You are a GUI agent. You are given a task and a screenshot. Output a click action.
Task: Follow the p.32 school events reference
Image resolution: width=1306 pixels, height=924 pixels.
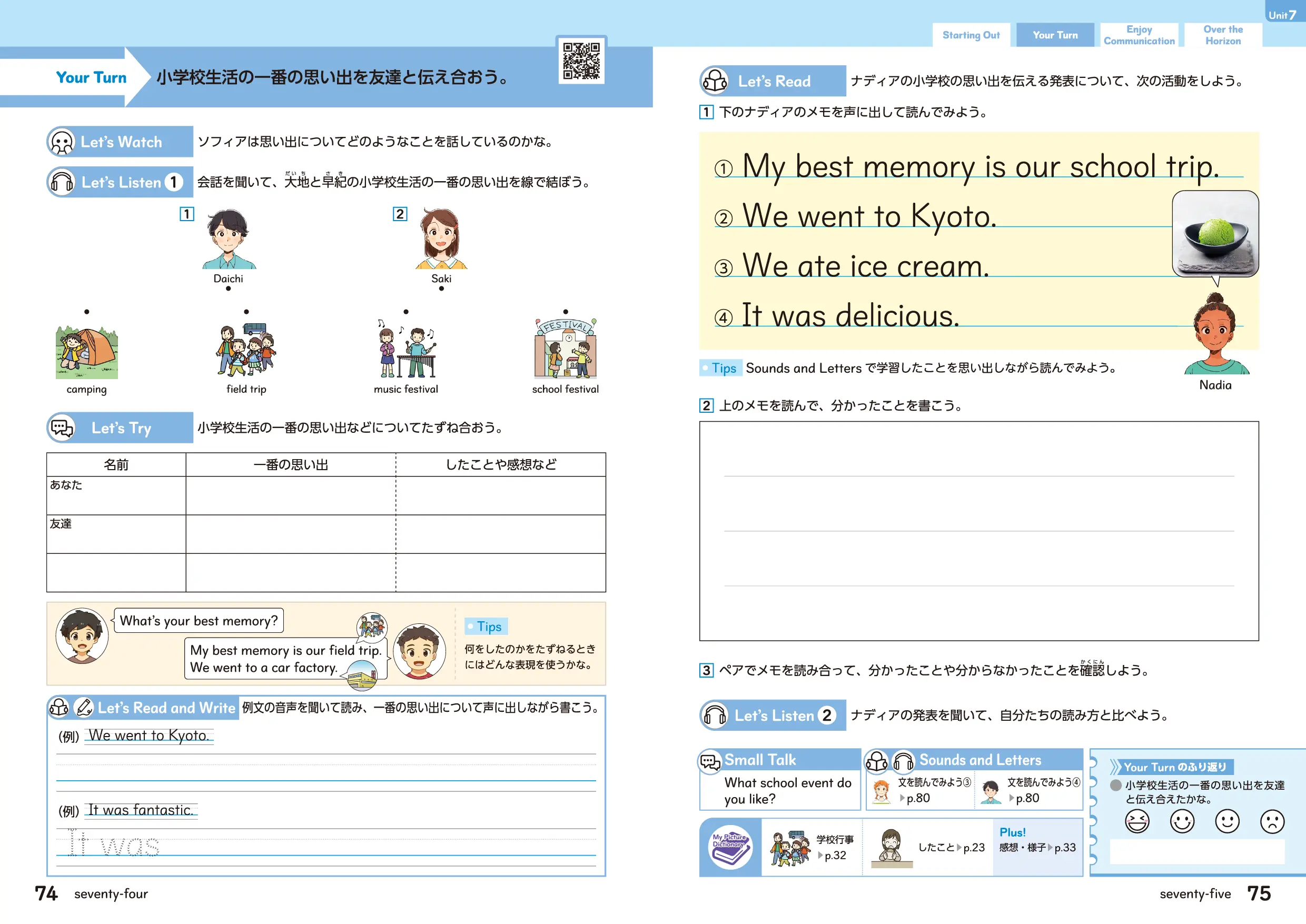pyautogui.click(x=835, y=855)
